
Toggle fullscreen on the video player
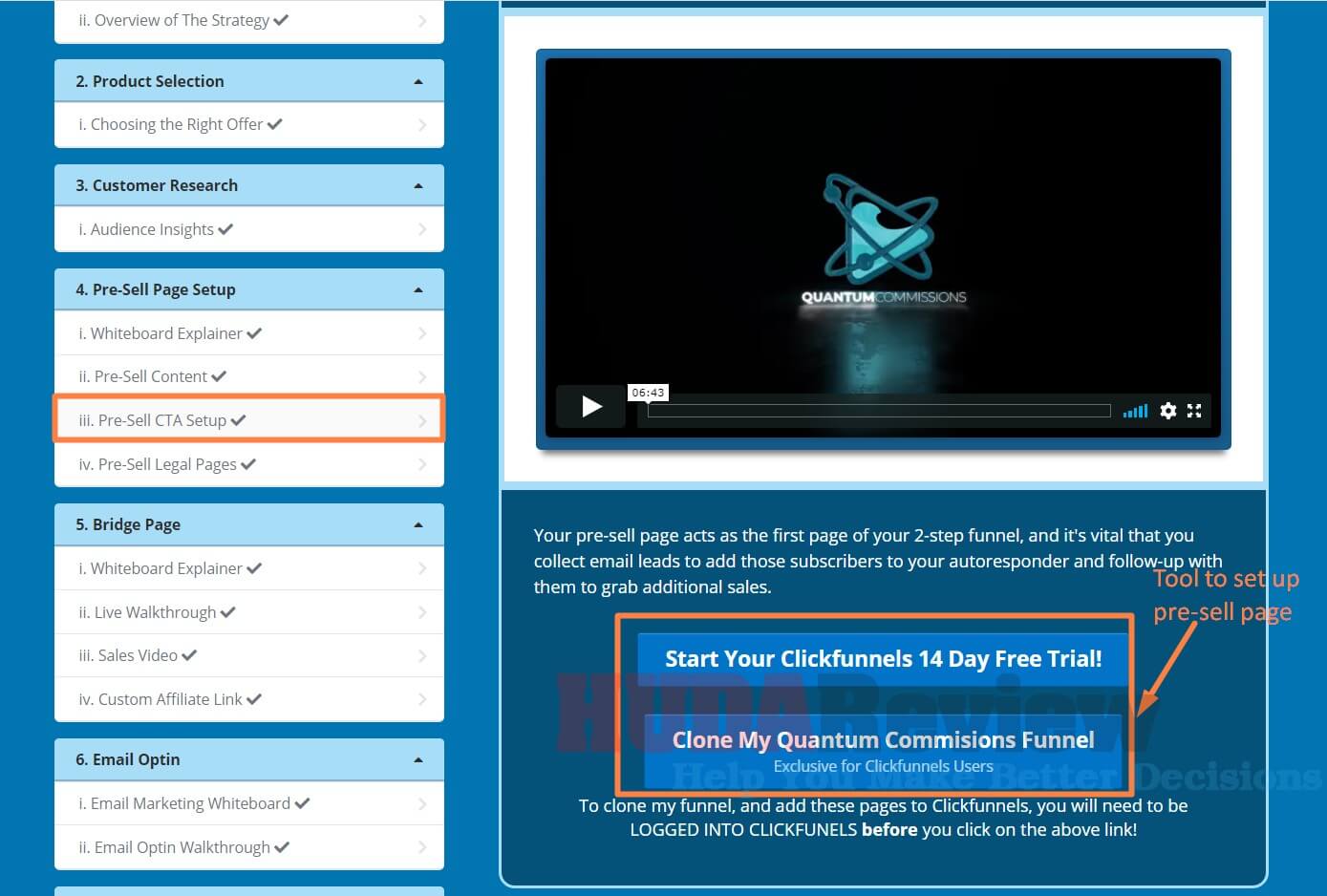(x=1194, y=411)
